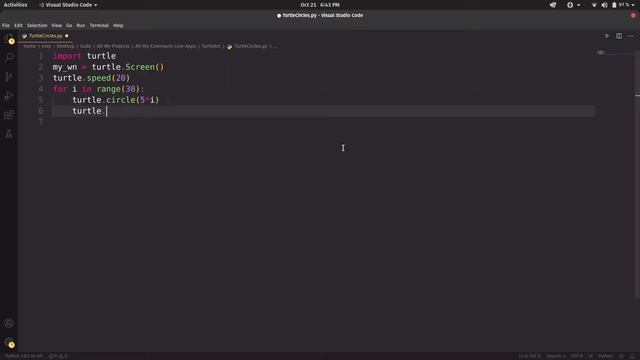Click the Wi-Fi icon in system tray

(594, 5)
